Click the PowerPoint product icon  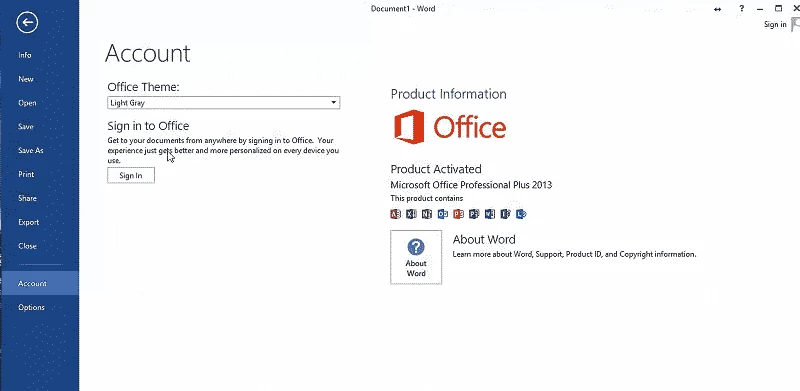[458, 214]
